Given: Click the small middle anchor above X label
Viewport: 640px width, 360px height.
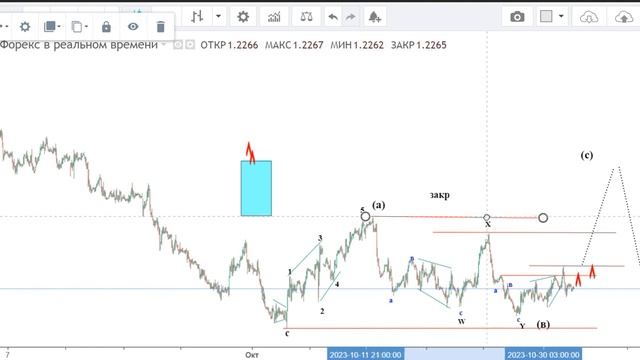Looking at the screenshot, I should click(x=487, y=218).
